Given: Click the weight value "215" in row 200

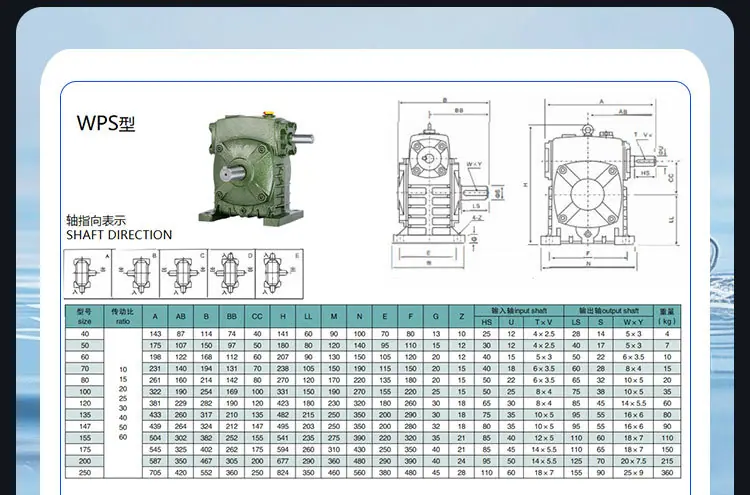Looking at the screenshot, I should click(x=667, y=461).
